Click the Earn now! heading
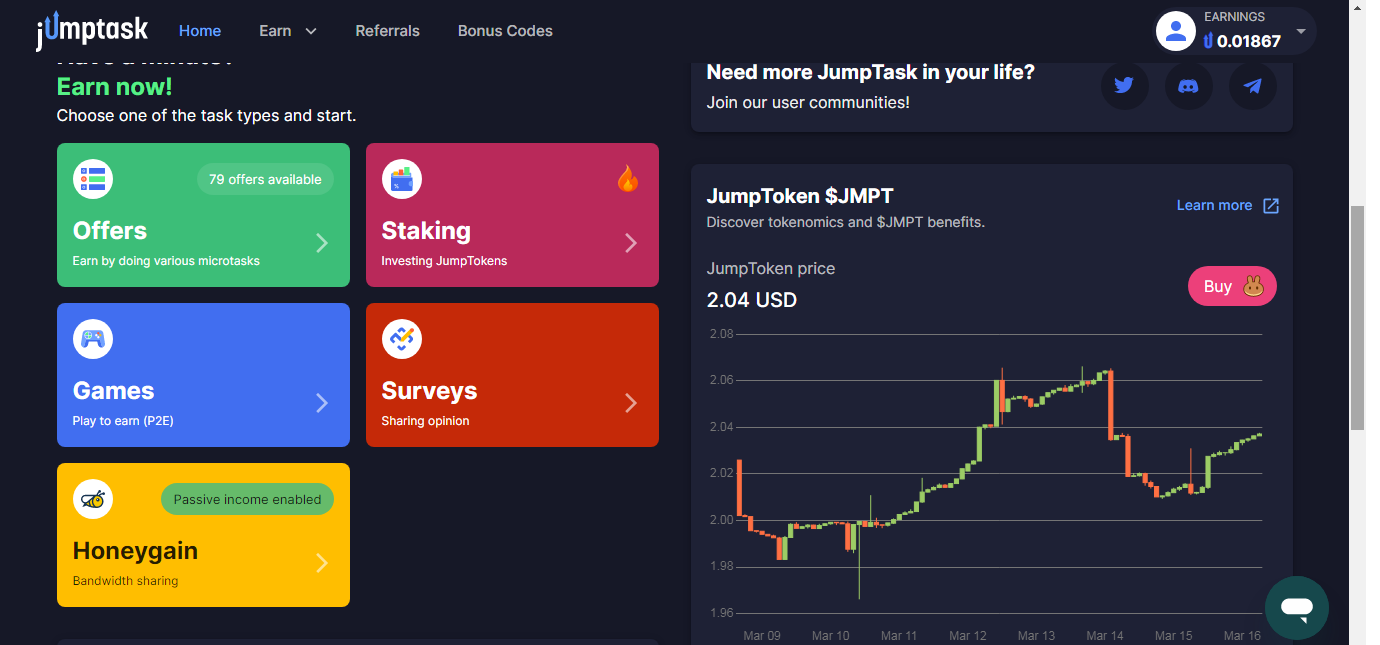The width and height of the screenshot is (1380, 645). 114,87
